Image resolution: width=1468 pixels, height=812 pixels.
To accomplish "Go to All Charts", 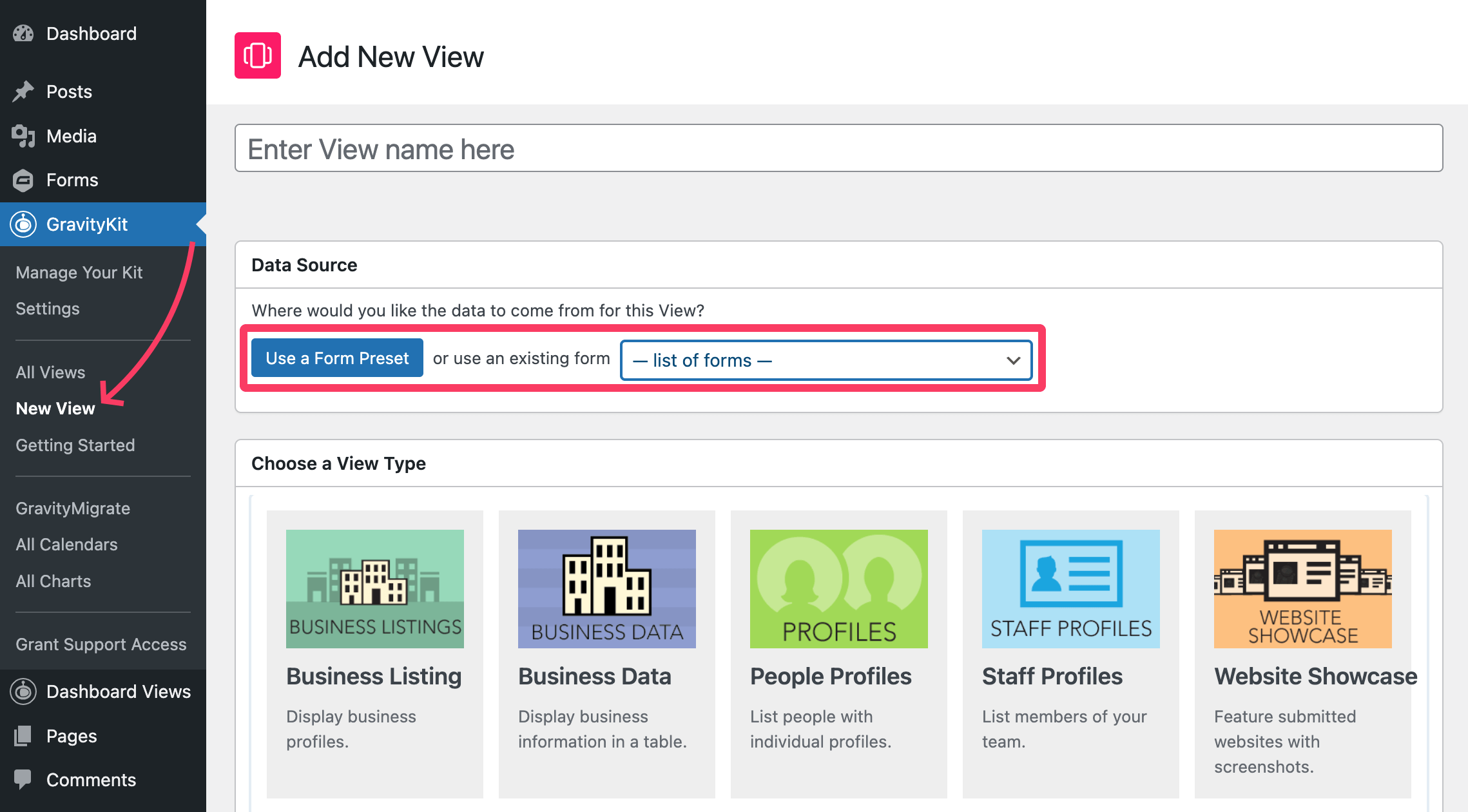I will click(53, 581).
